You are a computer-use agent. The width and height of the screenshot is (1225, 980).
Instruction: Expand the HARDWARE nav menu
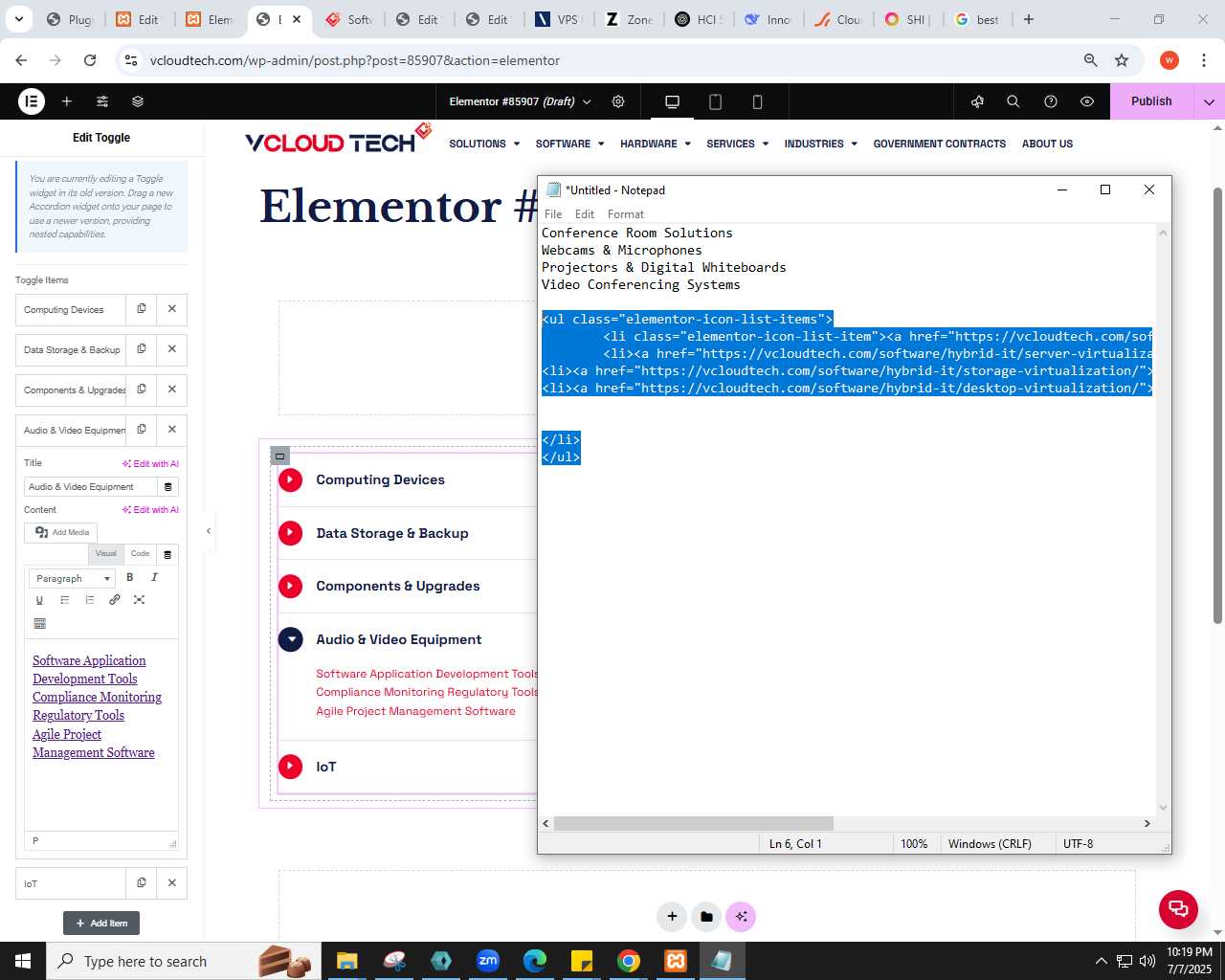[656, 144]
